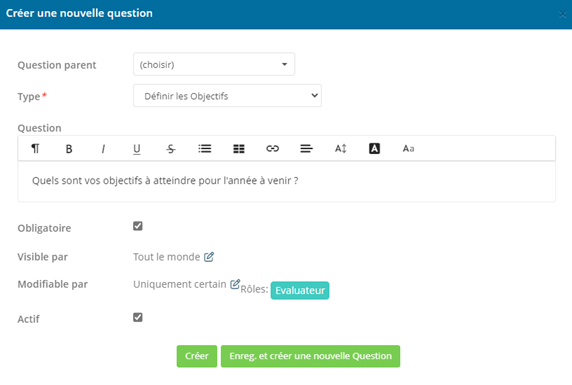Toggle bold formatting in the editor
Image resolution: width=572 pixels, height=385 pixels.
[x=69, y=149]
